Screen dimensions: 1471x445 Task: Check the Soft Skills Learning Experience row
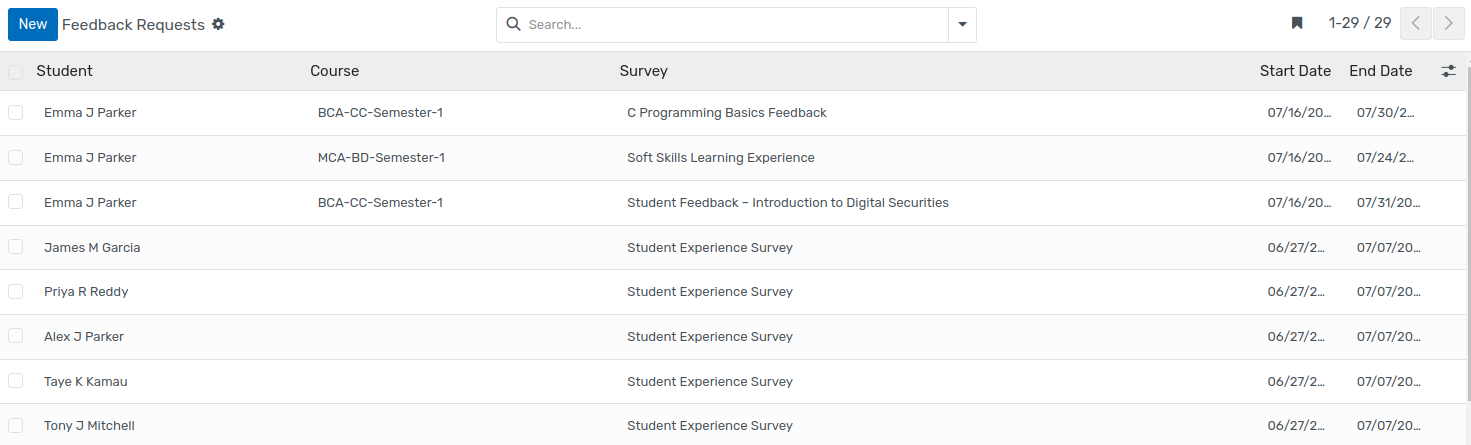pyautogui.click(x=15, y=157)
